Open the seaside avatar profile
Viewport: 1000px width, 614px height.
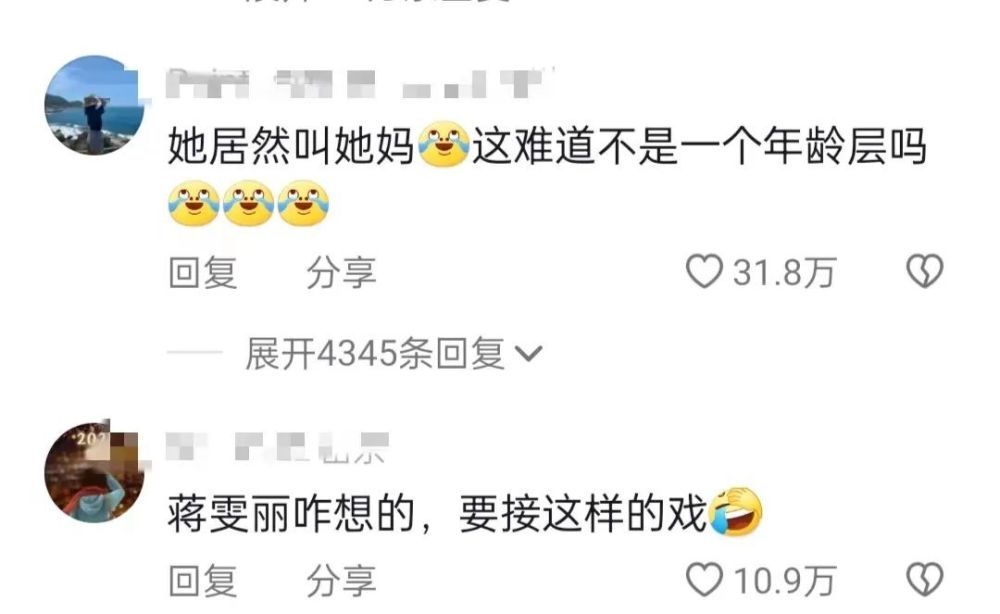click(x=94, y=105)
